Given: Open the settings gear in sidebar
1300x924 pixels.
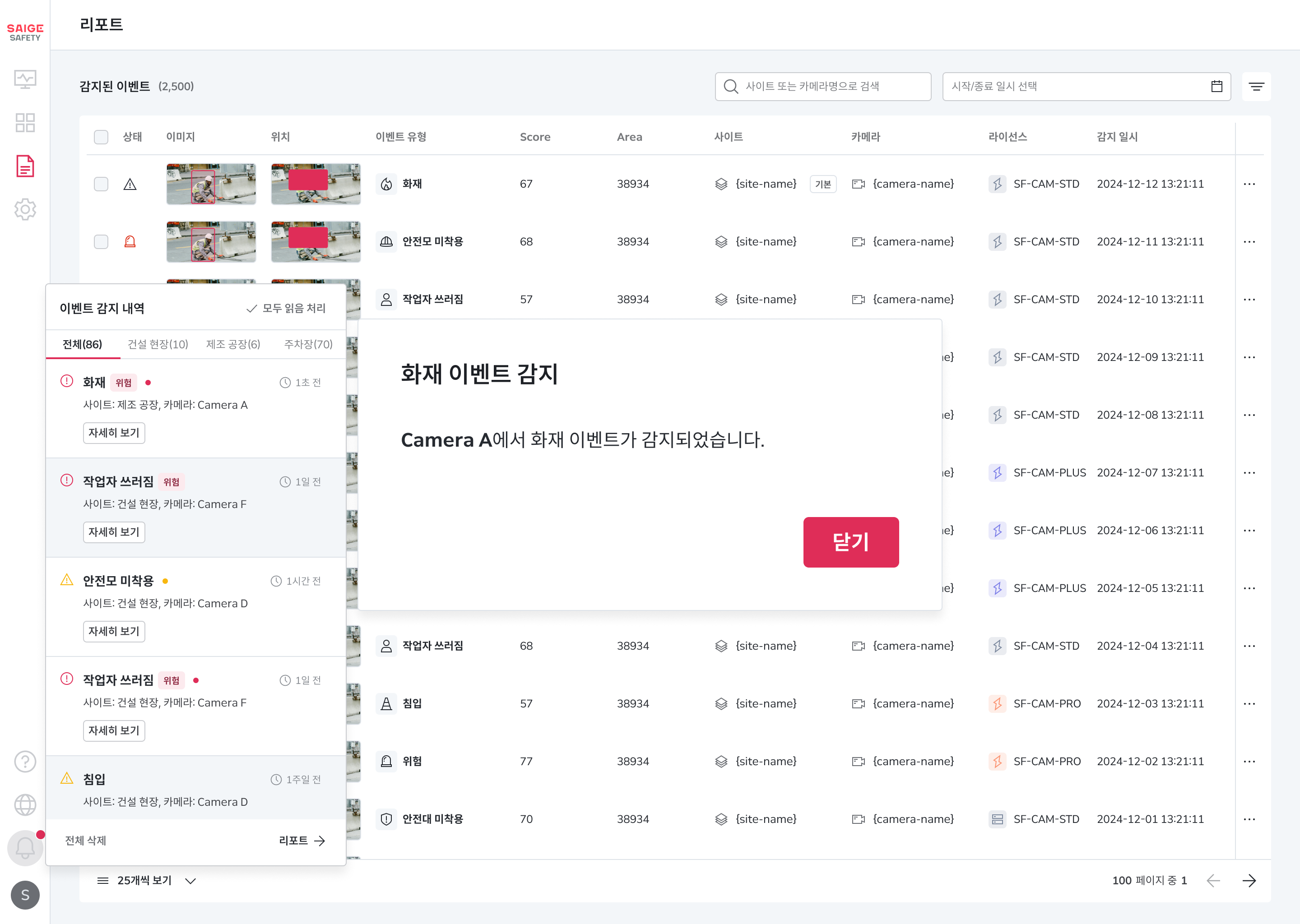Looking at the screenshot, I should pos(25,209).
